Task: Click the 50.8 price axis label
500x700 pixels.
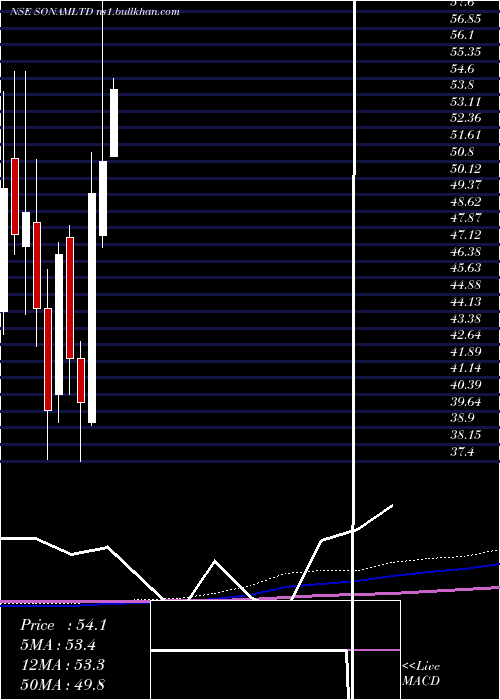Action: point(462,152)
